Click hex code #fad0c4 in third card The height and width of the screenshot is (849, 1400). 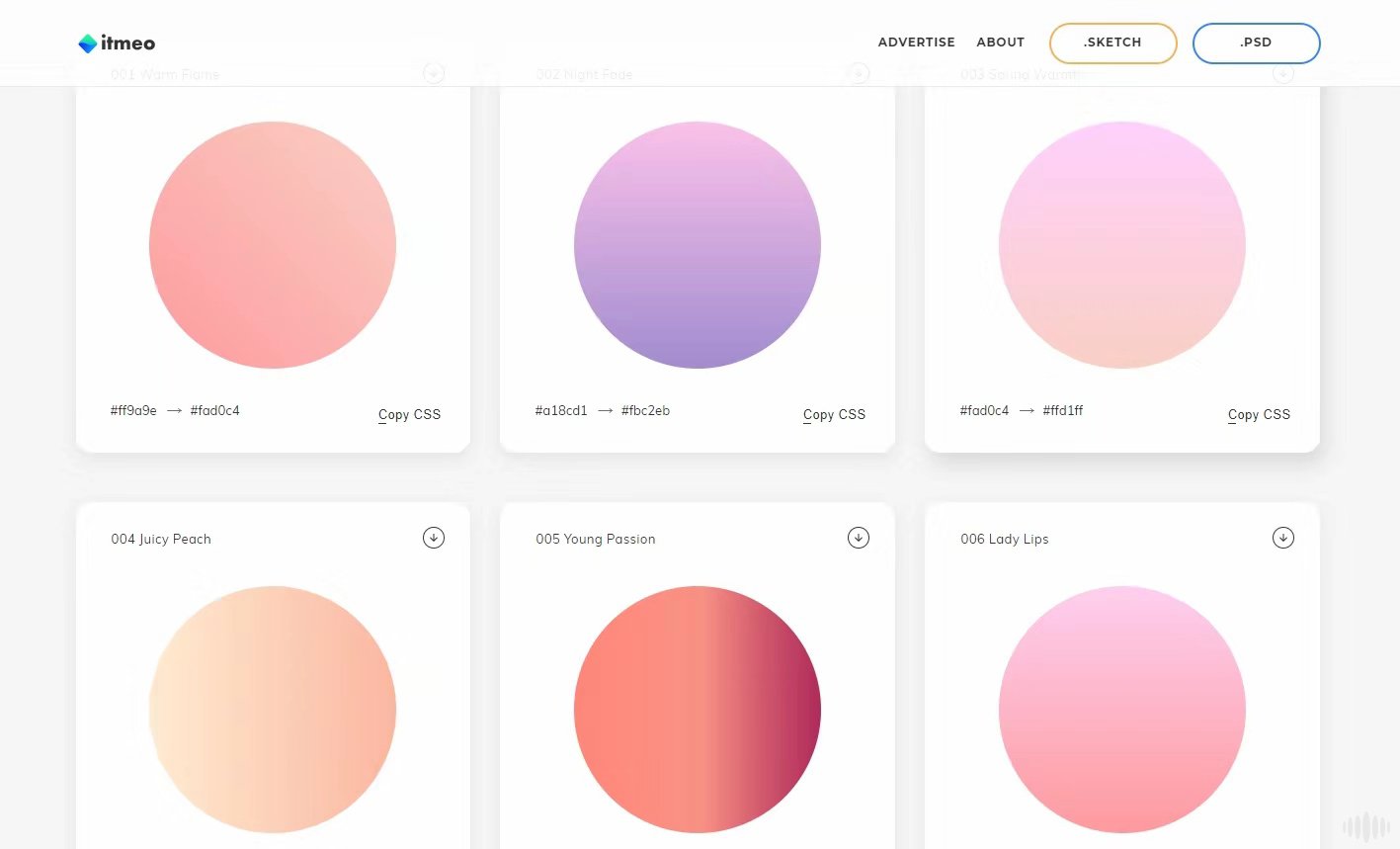(984, 410)
